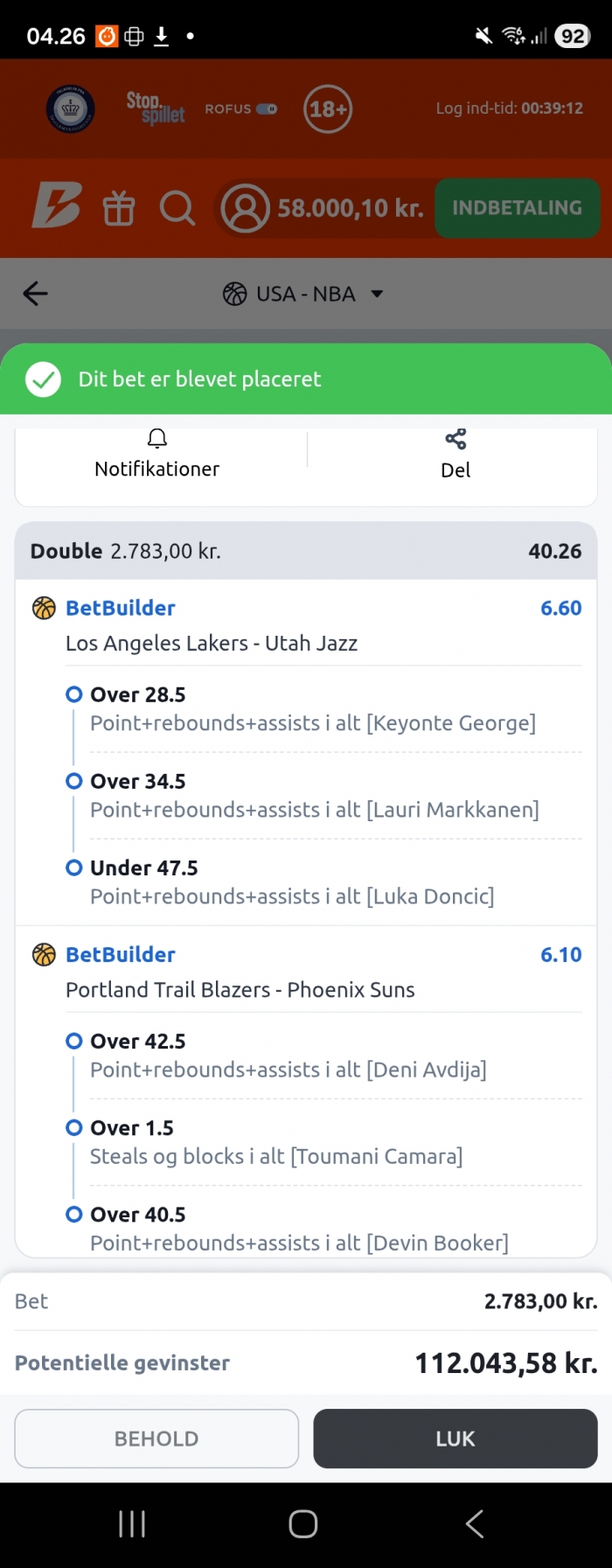Toggle the ROFUS switch

[267, 109]
